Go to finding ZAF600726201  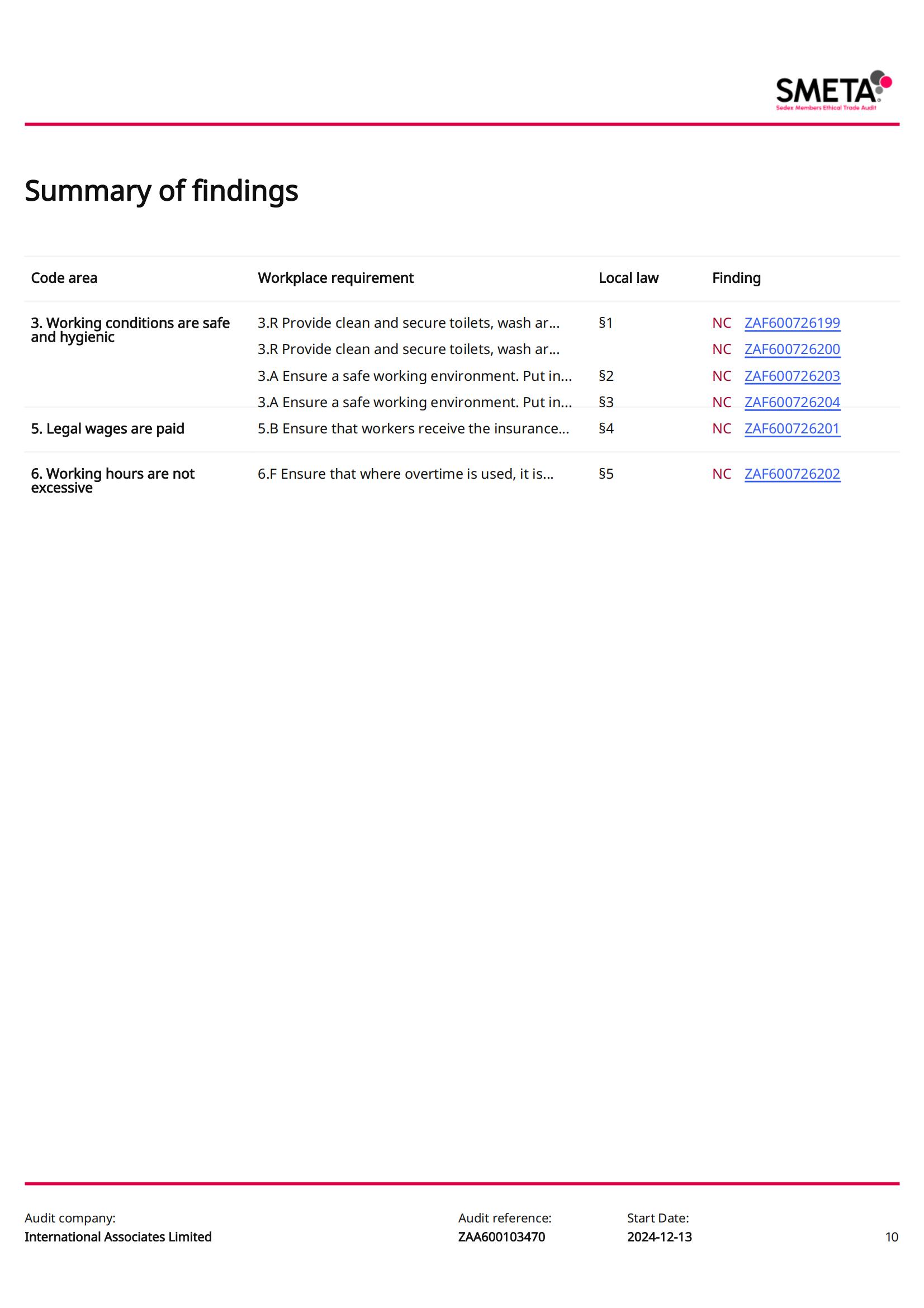[792, 428]
